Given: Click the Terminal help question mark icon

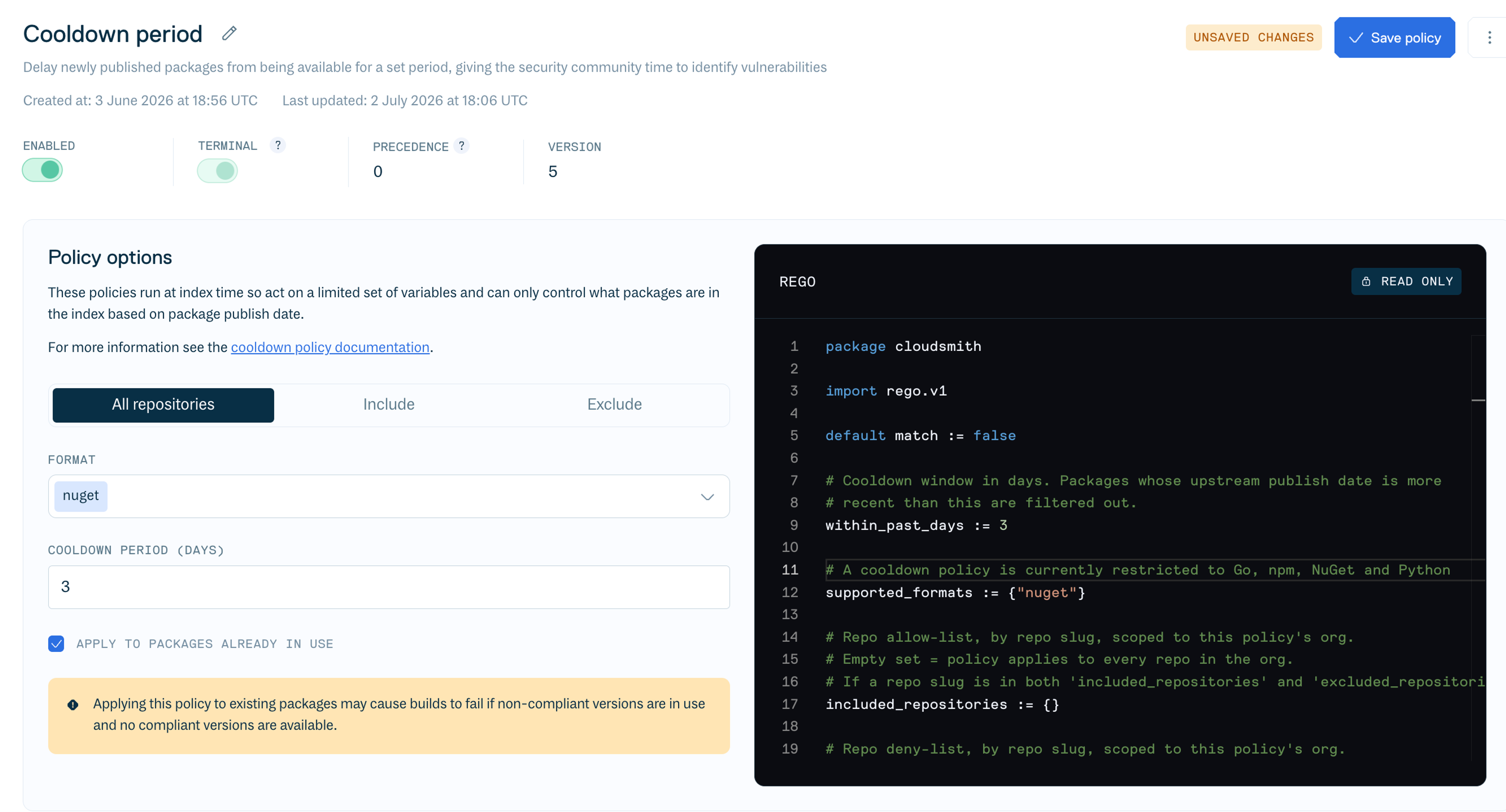Looking at the screenshot, I should [x=278, y=145].
